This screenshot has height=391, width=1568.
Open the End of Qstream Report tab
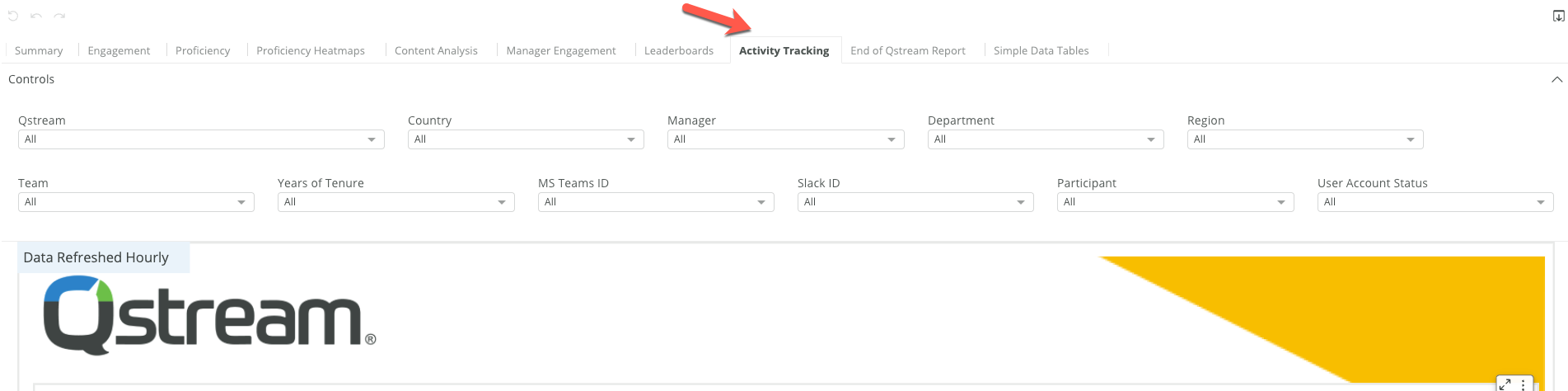(x=908, y=50)
